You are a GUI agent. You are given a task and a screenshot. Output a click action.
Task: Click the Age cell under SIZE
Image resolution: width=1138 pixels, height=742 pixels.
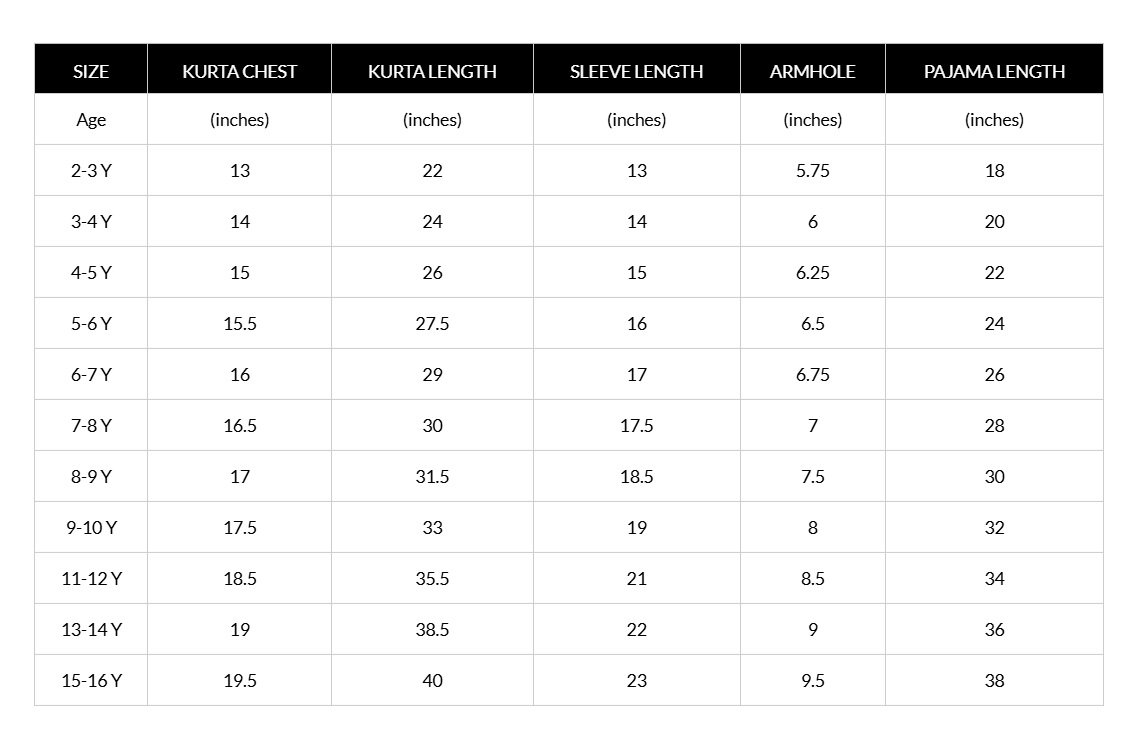pos(91,120)
